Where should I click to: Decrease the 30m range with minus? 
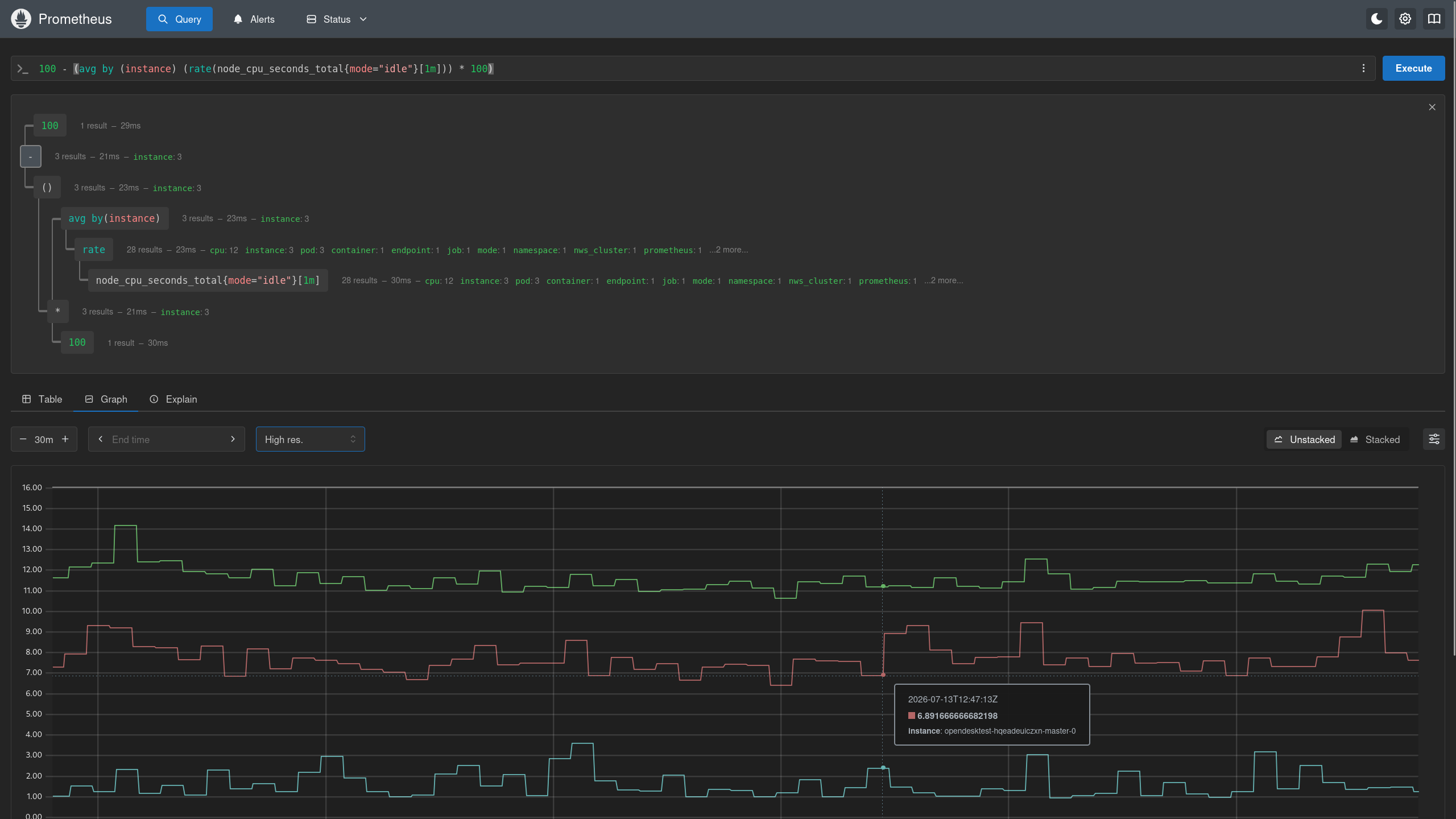coord(23,439)
